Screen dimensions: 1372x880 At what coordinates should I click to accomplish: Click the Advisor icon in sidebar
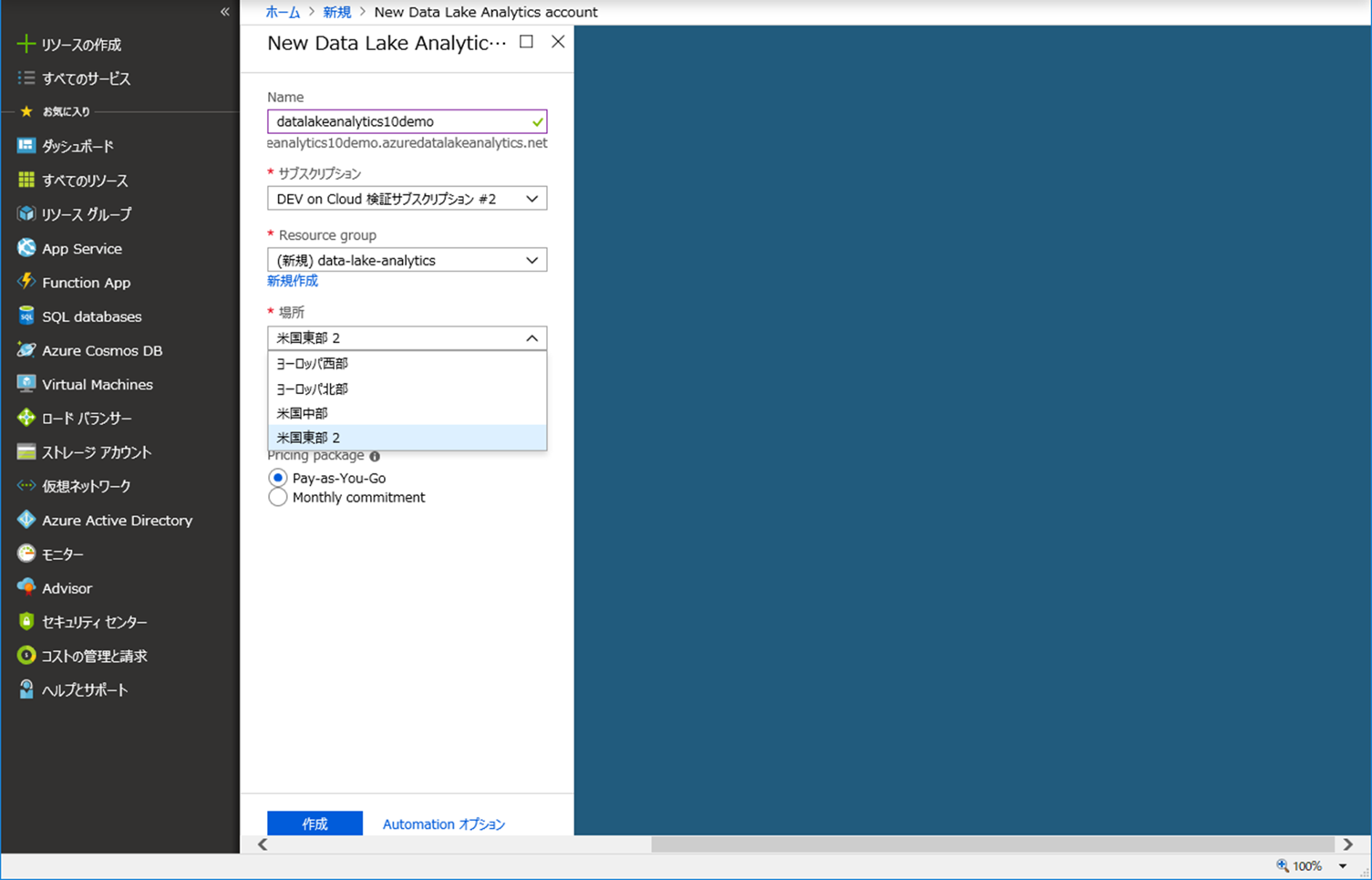pyautogui.click(x=26, y=587)
